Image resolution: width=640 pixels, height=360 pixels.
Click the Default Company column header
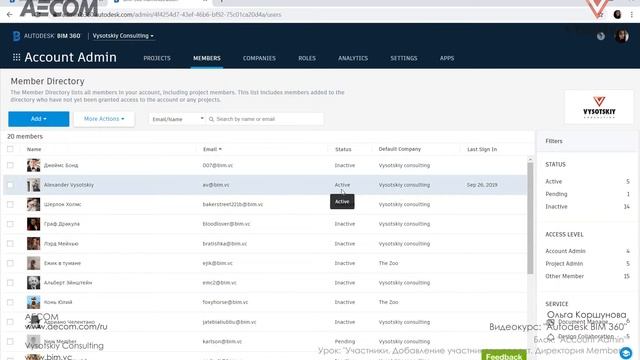point(400,149)
